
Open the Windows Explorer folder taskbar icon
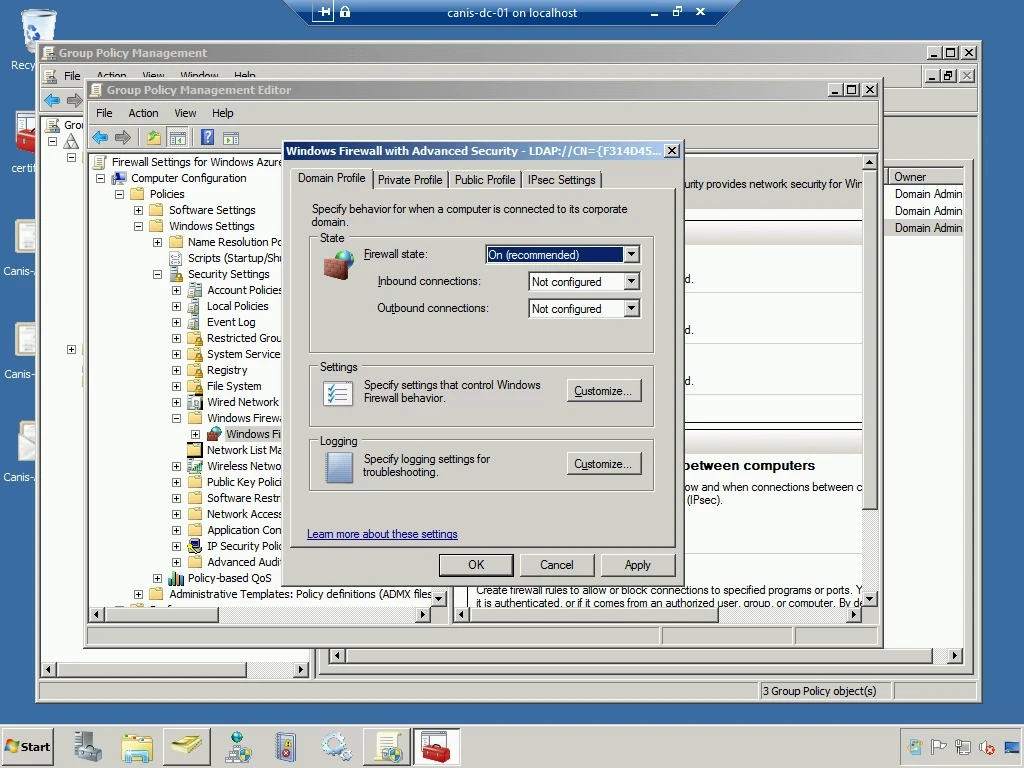coord(137,747)
